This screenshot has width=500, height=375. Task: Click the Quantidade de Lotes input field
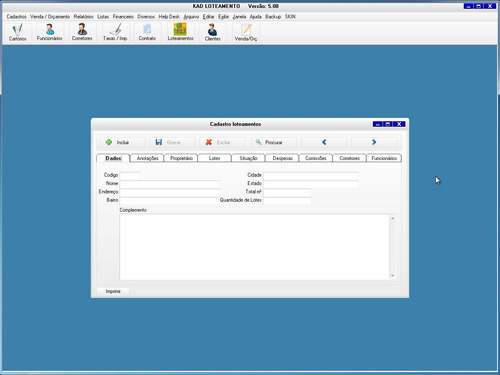[287, 200]
